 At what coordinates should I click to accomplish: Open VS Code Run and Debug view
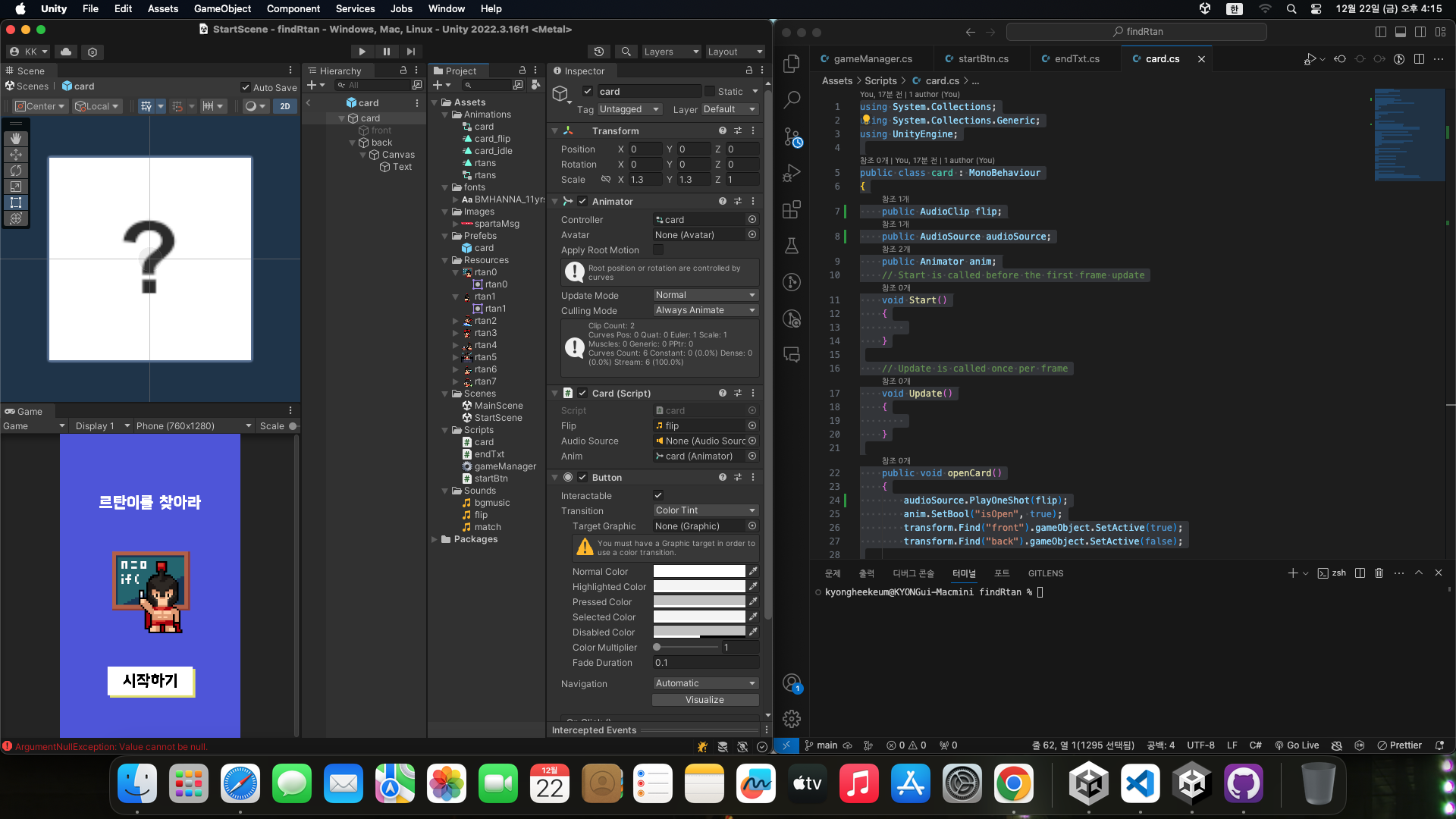point(792,173)
